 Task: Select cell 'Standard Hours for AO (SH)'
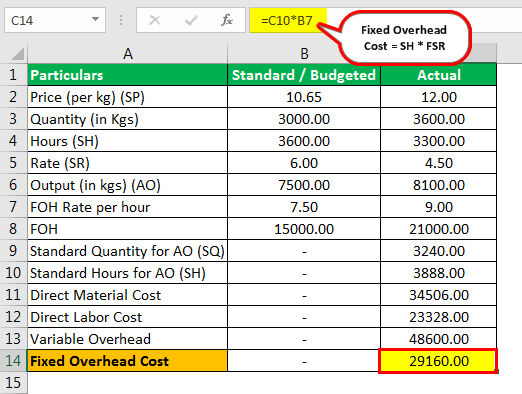coord(128,273)
